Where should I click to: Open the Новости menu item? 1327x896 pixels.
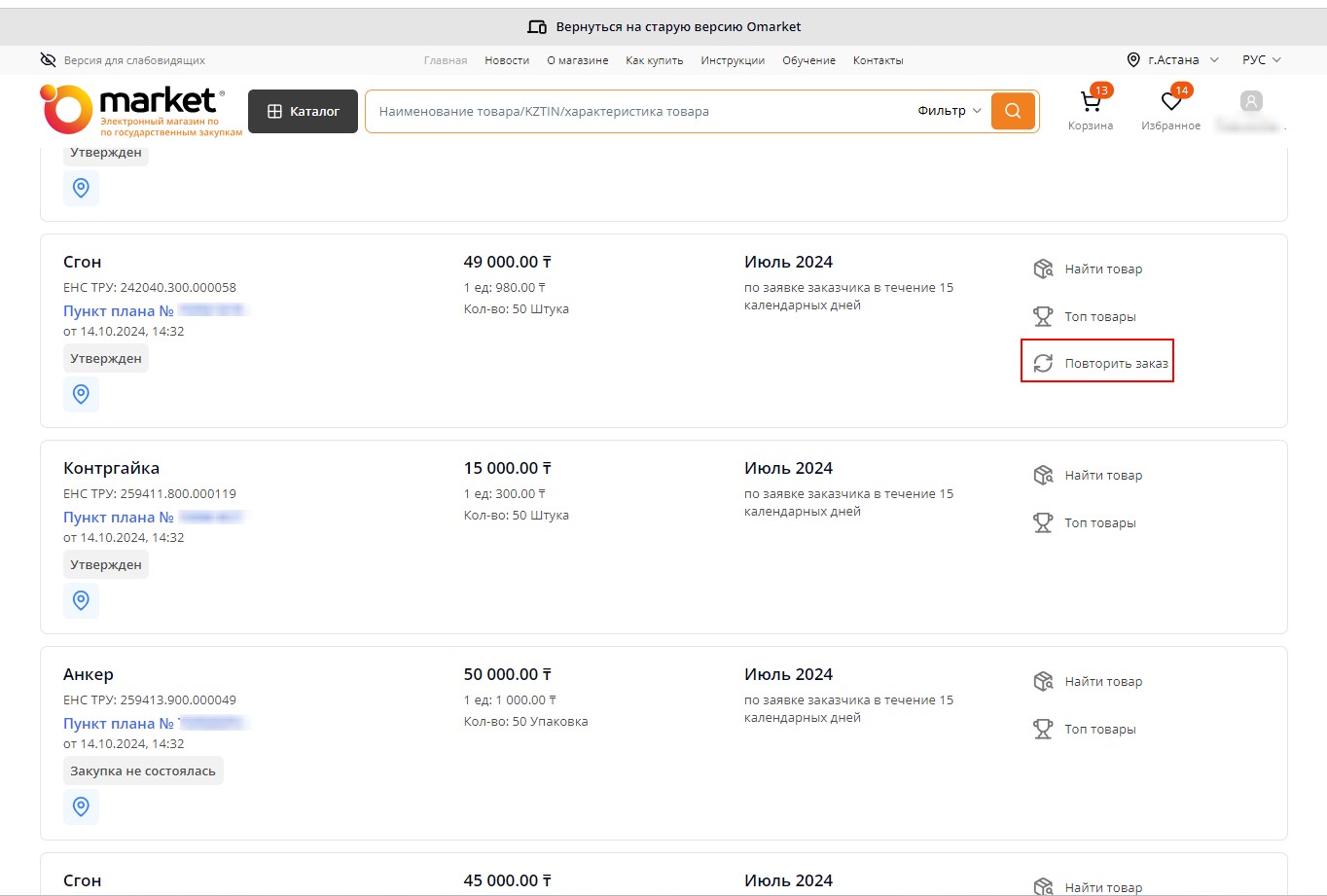tap(507, 60)
